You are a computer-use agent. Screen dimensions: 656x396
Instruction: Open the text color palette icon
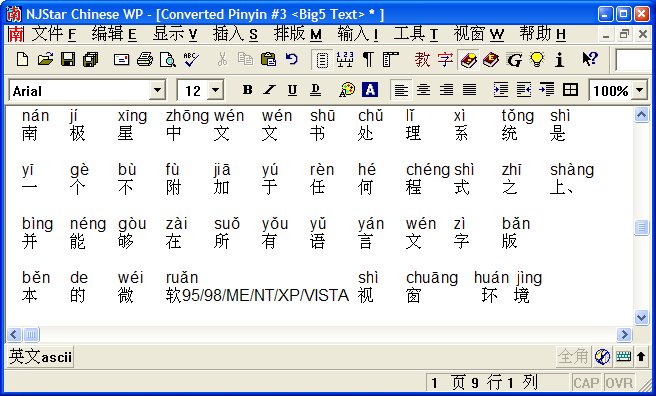point(347,89)
